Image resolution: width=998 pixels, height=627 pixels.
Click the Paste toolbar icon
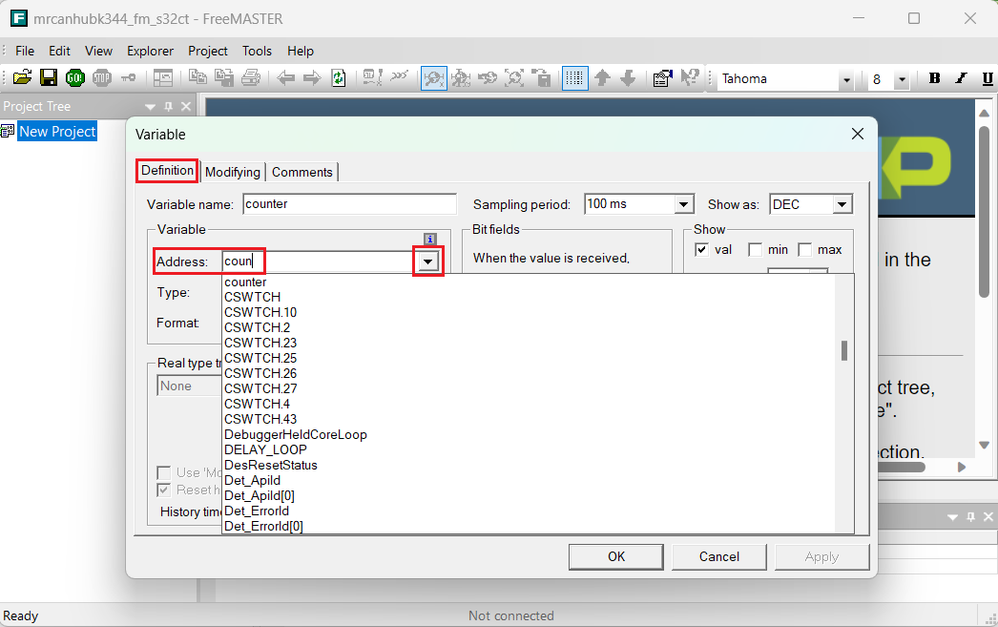point(224,78)
